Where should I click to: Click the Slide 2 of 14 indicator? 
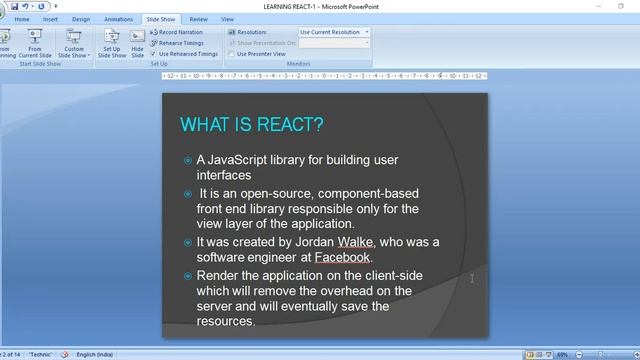[x=11, y=355]
